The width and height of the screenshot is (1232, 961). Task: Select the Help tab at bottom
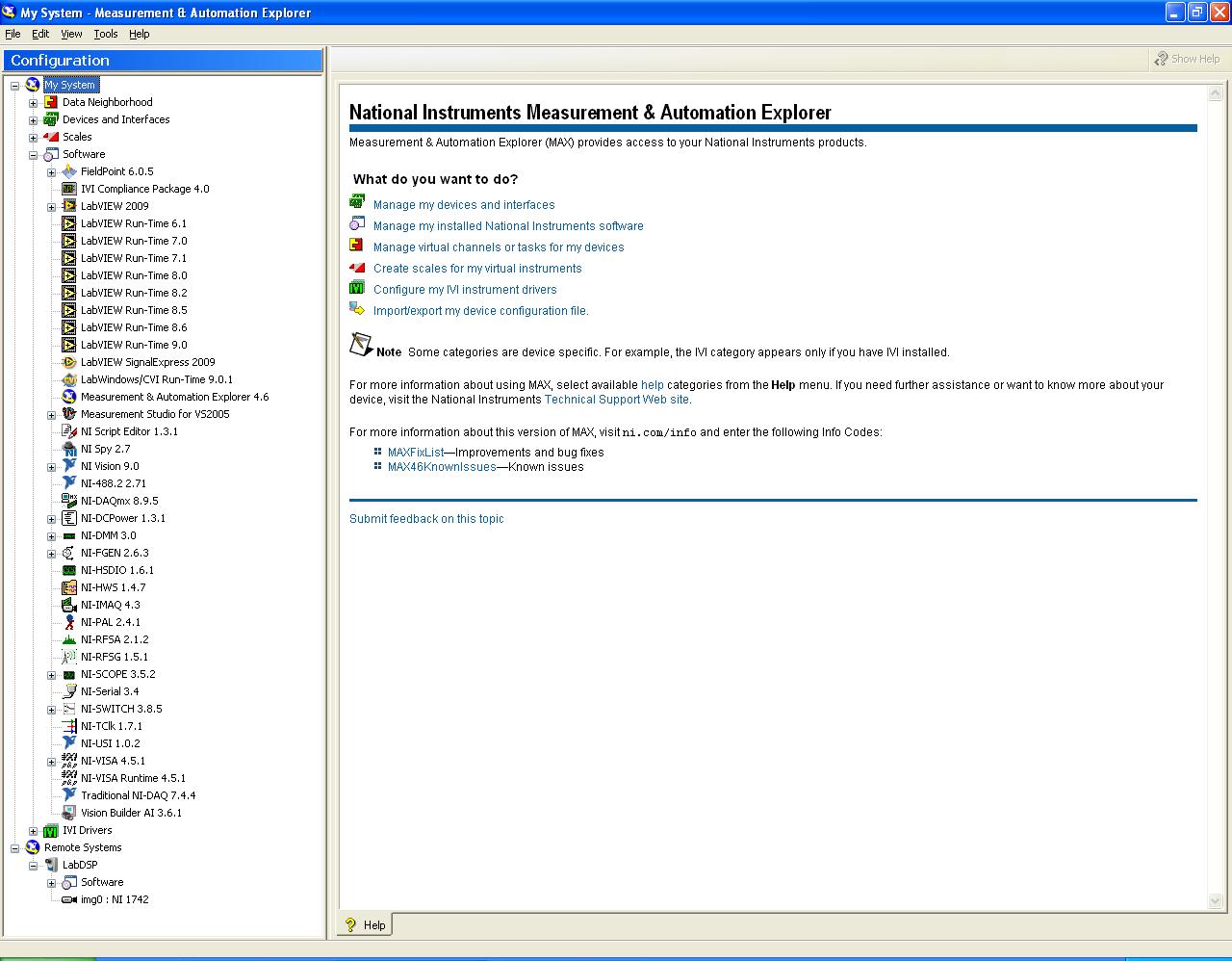365,925
